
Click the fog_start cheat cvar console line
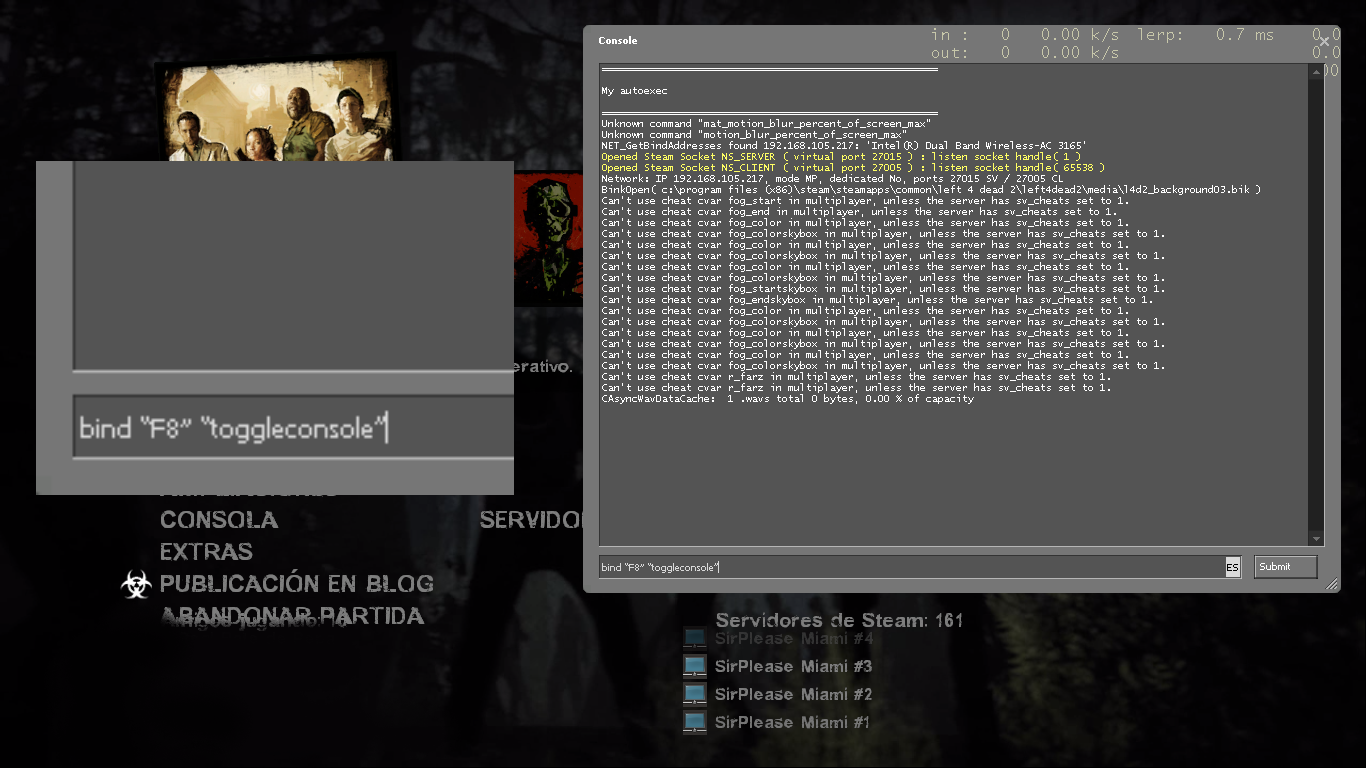pyautogui.click(x=865, y=201)
